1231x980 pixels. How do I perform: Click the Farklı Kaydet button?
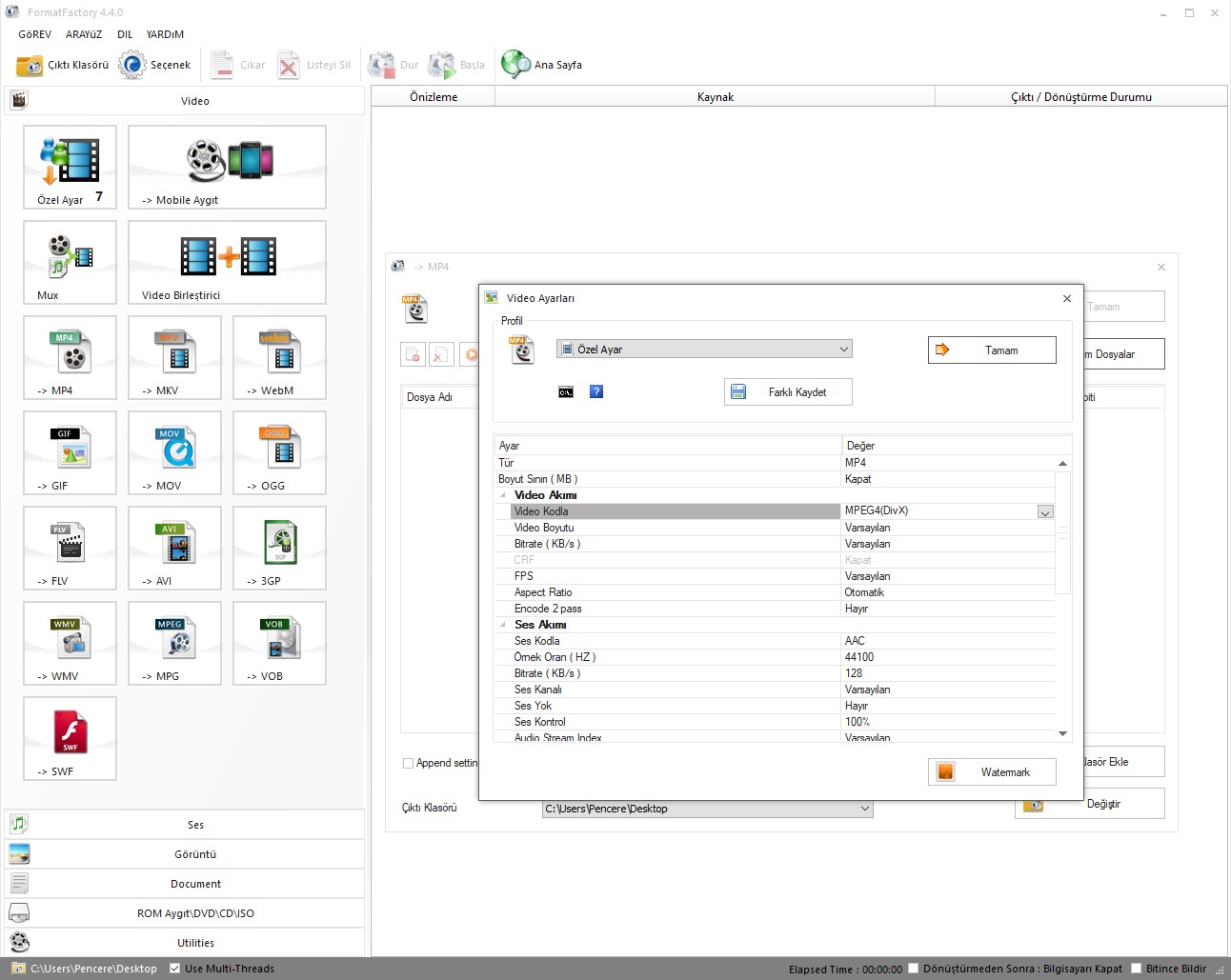[x=788, y=392]
